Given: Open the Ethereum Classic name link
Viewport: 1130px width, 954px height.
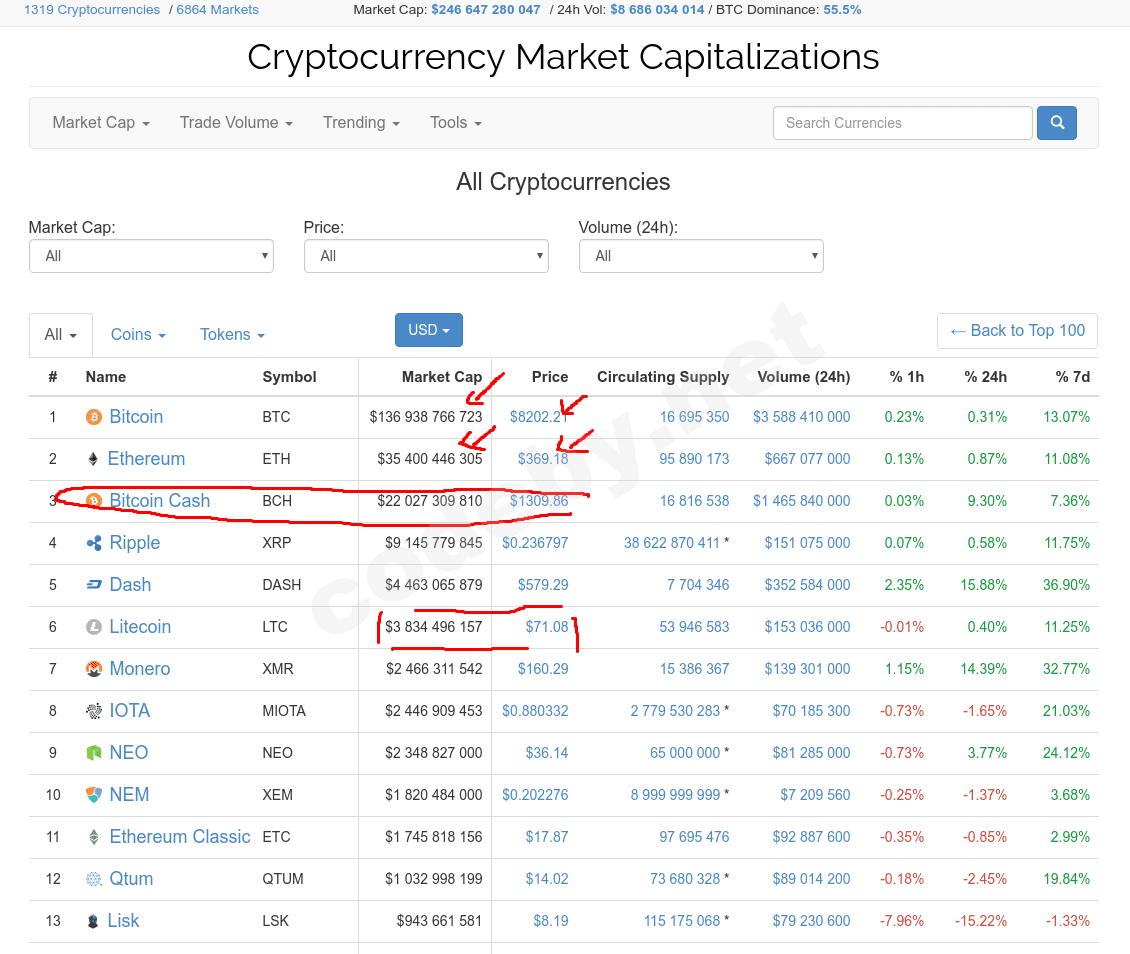Looking at the screenshot, I should click(x=180, y=837).
